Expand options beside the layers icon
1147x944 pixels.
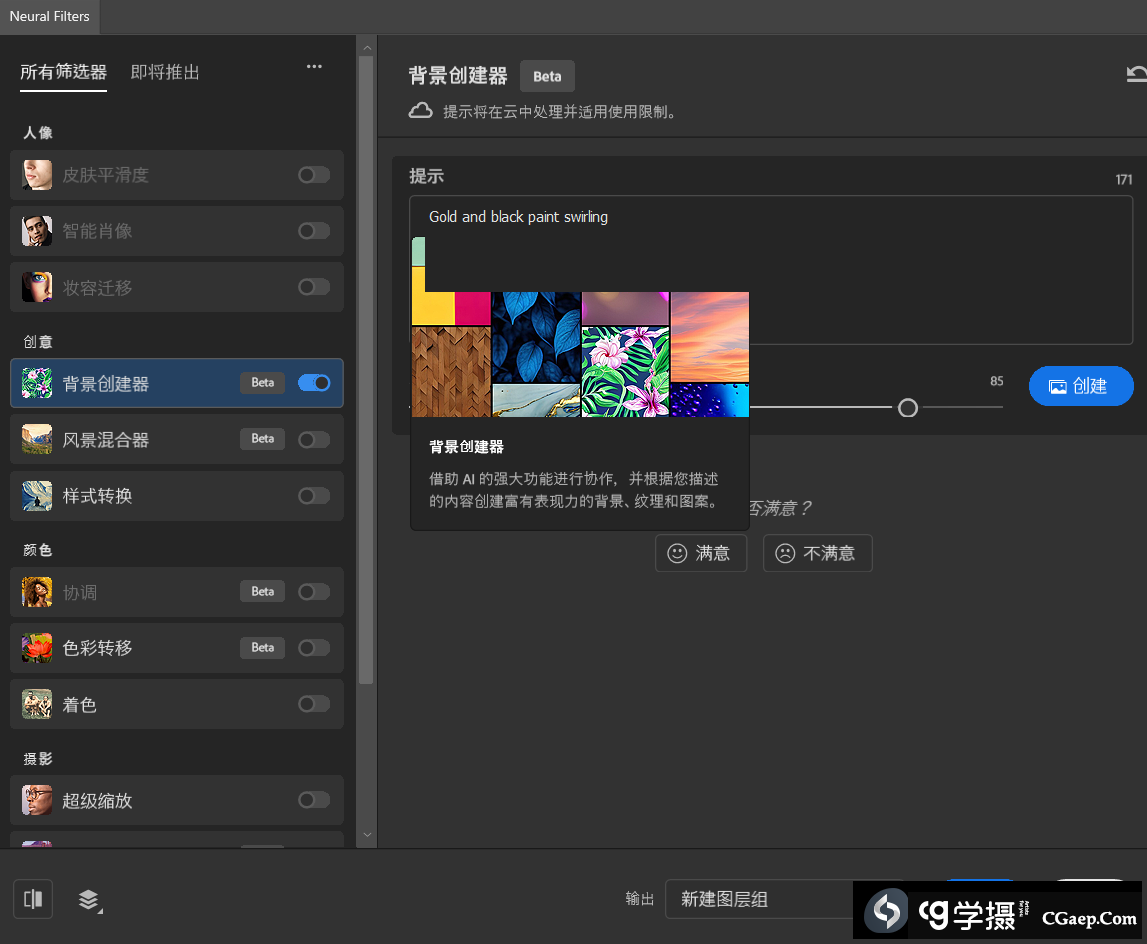(x=98, y=908)
